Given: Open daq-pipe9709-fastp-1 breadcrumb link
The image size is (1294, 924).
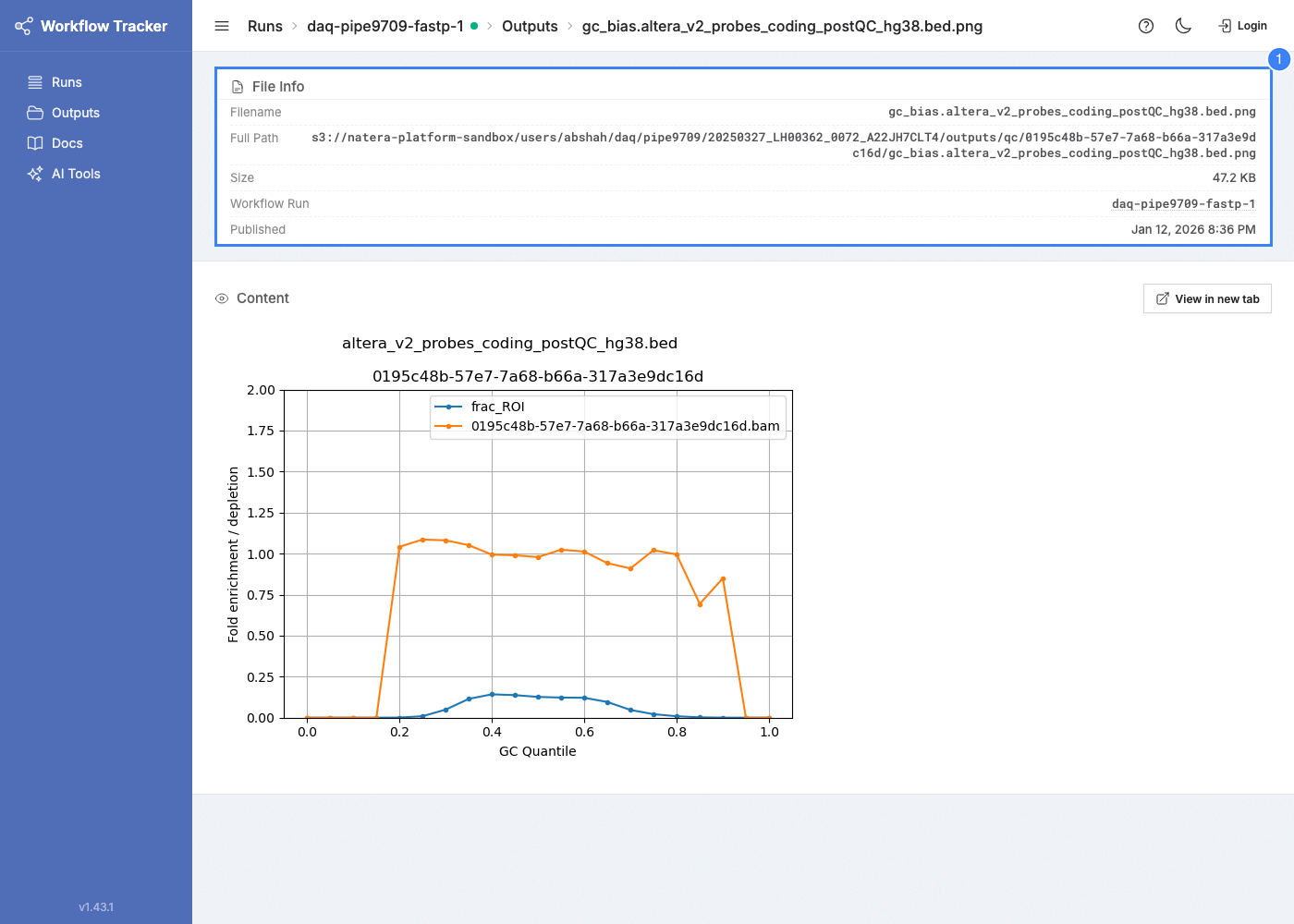Looking at the screenshot, I should (x=385, y=26).
